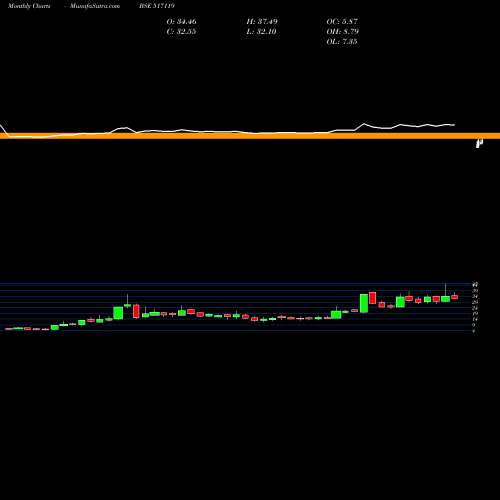Click the close value C: 32.55

coord(181,32)
